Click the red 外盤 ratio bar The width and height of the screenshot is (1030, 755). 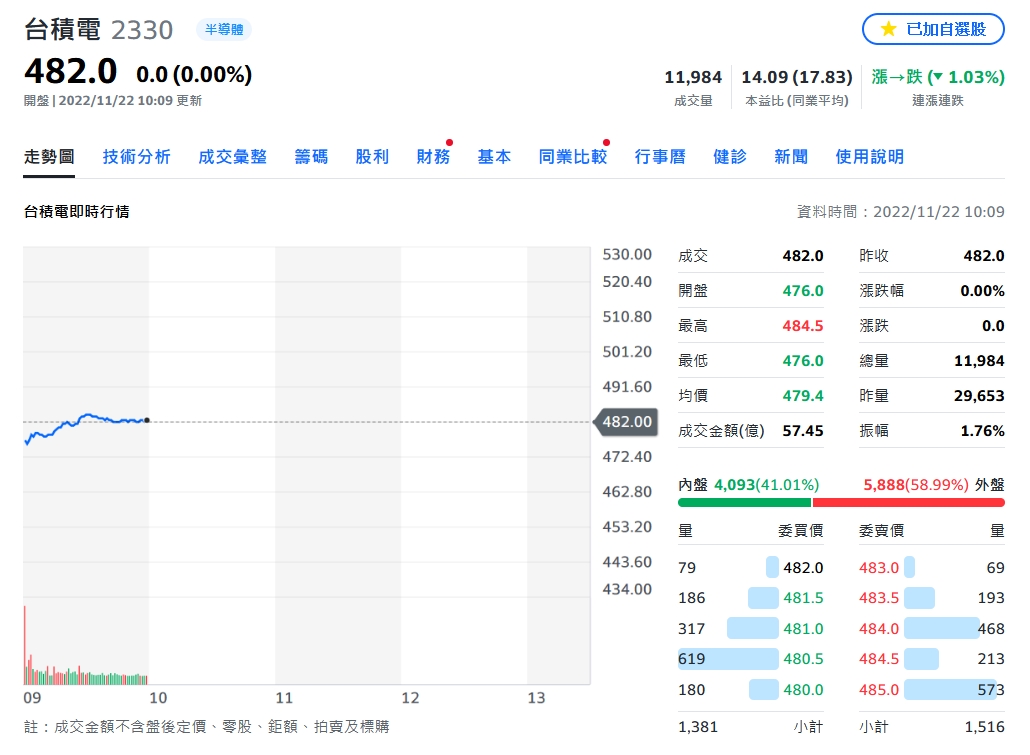908,503
